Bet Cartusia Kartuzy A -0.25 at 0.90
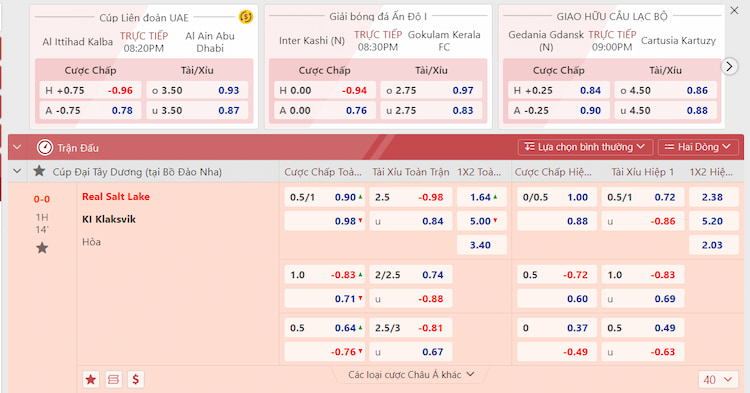The width and height of the screenshot is (750, 393). tap(559, 110)
